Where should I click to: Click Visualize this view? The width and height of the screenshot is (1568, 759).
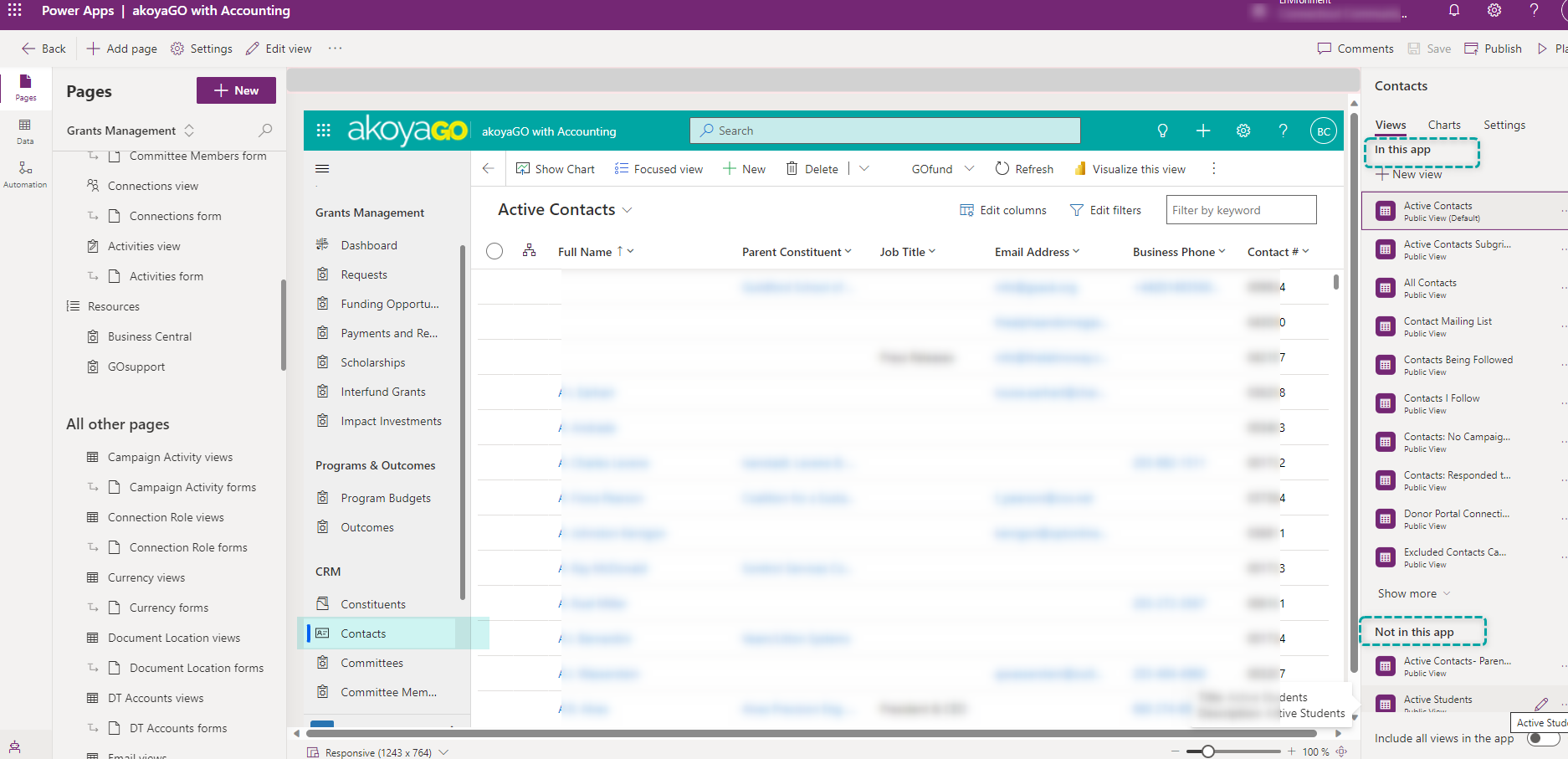[1130, 169]
